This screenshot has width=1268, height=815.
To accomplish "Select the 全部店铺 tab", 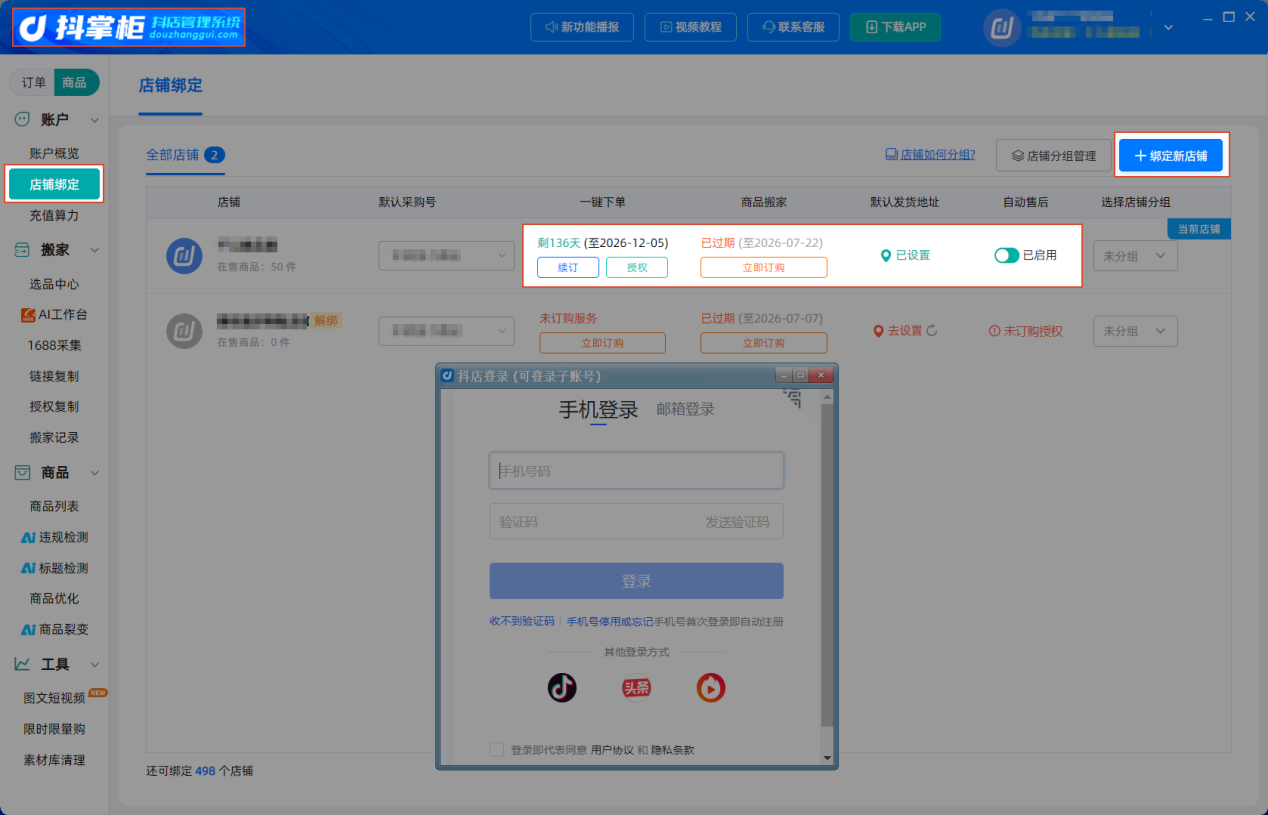I will [x=185, y=155].
